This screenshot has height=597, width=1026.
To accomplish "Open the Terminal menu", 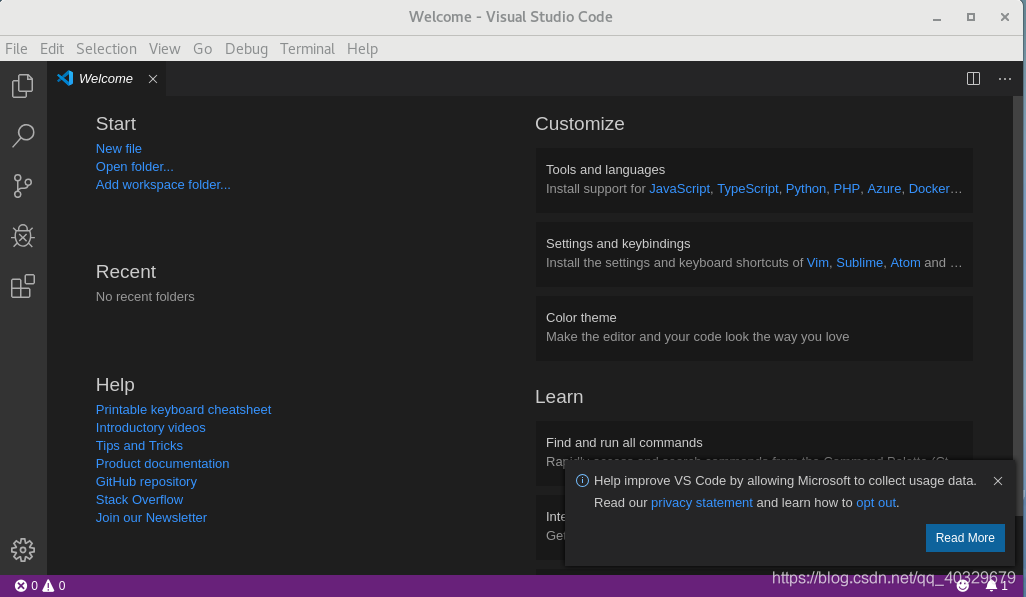I will tap(307, 49).
